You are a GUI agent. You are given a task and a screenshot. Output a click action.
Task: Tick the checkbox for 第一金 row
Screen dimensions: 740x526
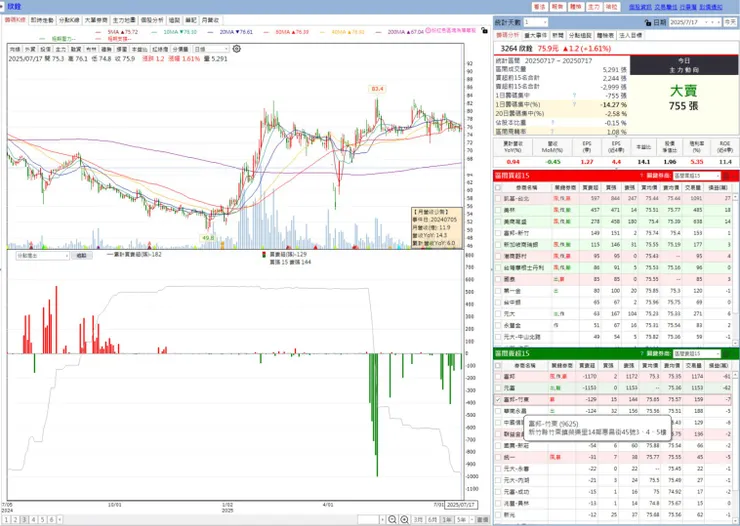(x=498, y=291)
